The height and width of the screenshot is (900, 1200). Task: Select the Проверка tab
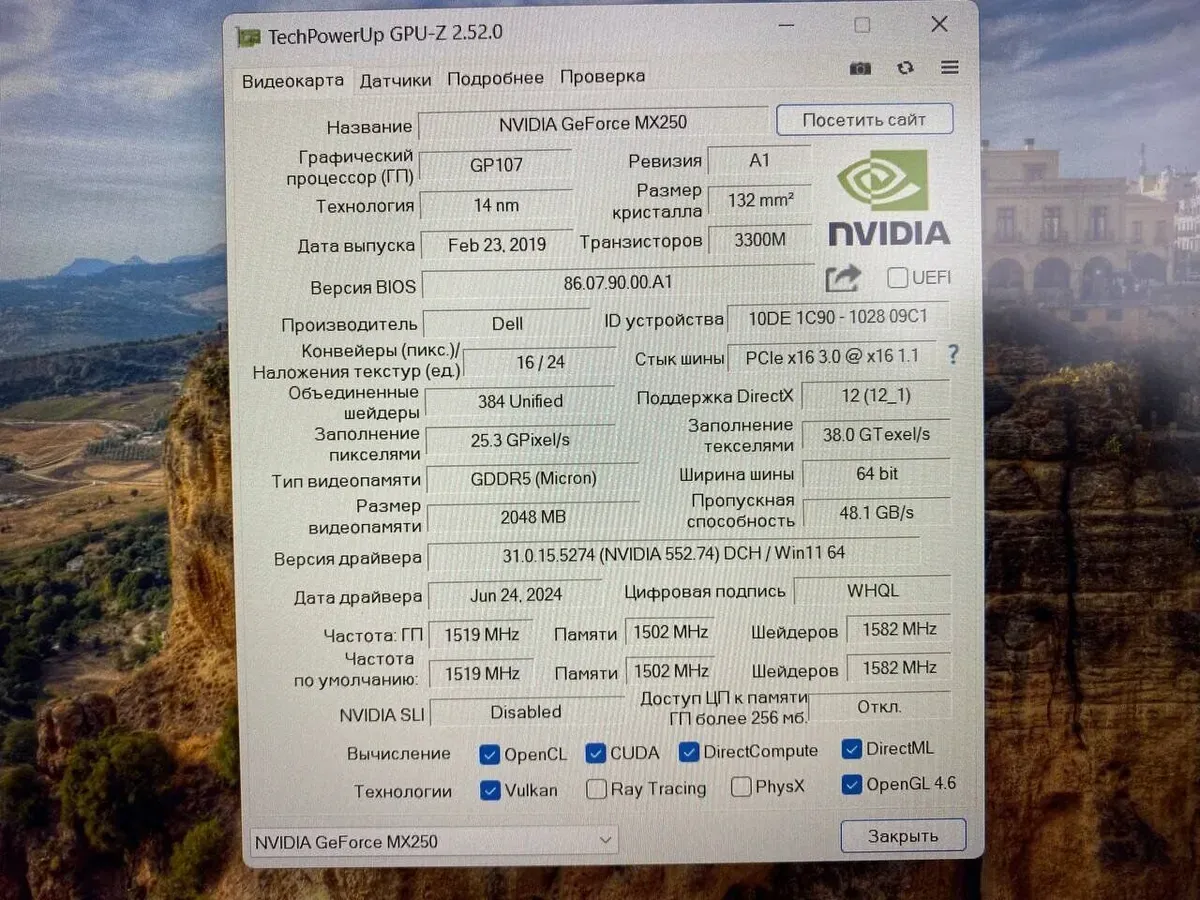(x=602, y=77)
